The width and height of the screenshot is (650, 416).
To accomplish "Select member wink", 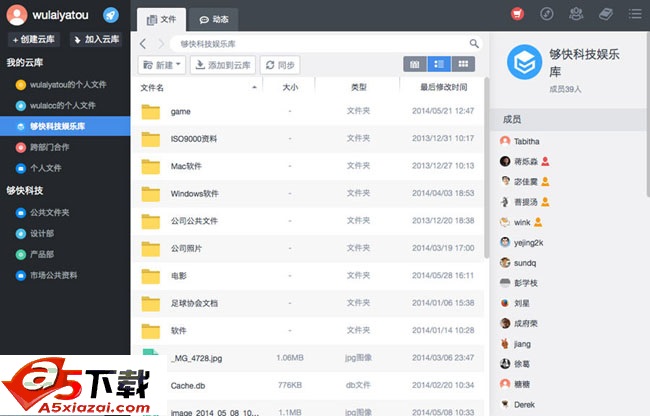I will (x=521, y=223).
